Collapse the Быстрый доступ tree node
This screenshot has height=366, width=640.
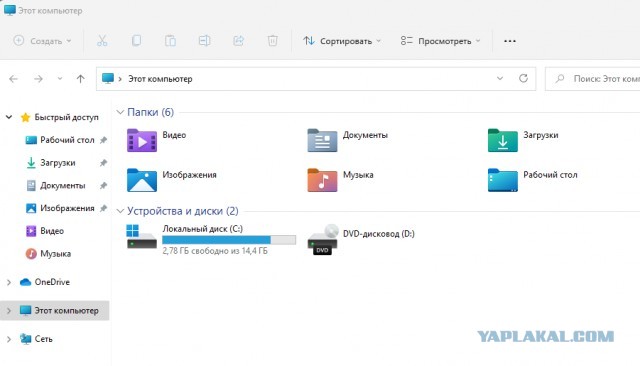coord(9,118)
